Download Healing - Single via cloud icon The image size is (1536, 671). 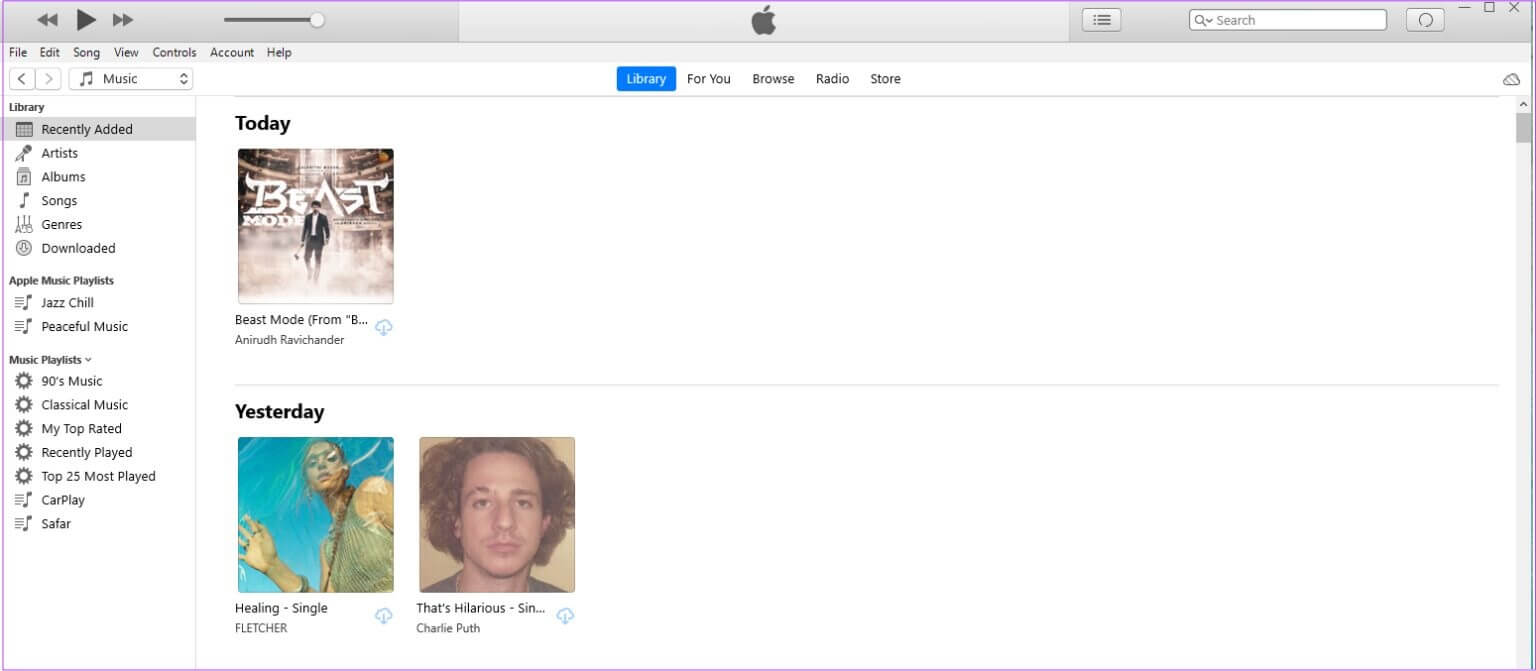point(384,616)
